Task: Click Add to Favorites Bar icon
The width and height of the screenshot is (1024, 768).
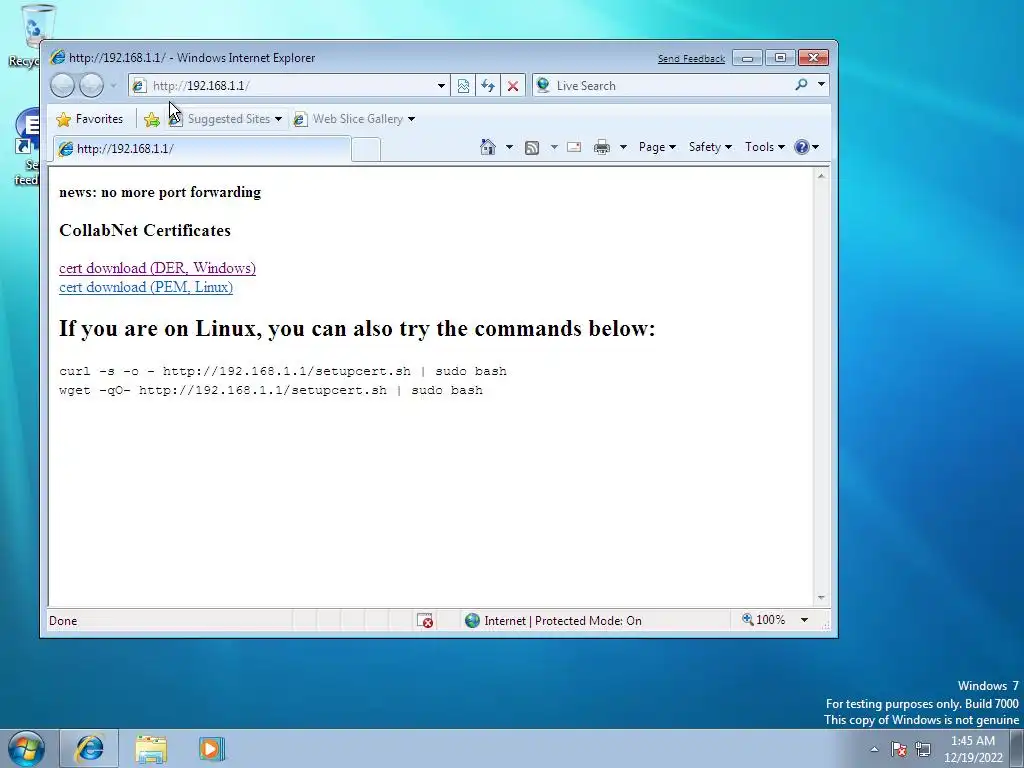Action: point(152,119)
